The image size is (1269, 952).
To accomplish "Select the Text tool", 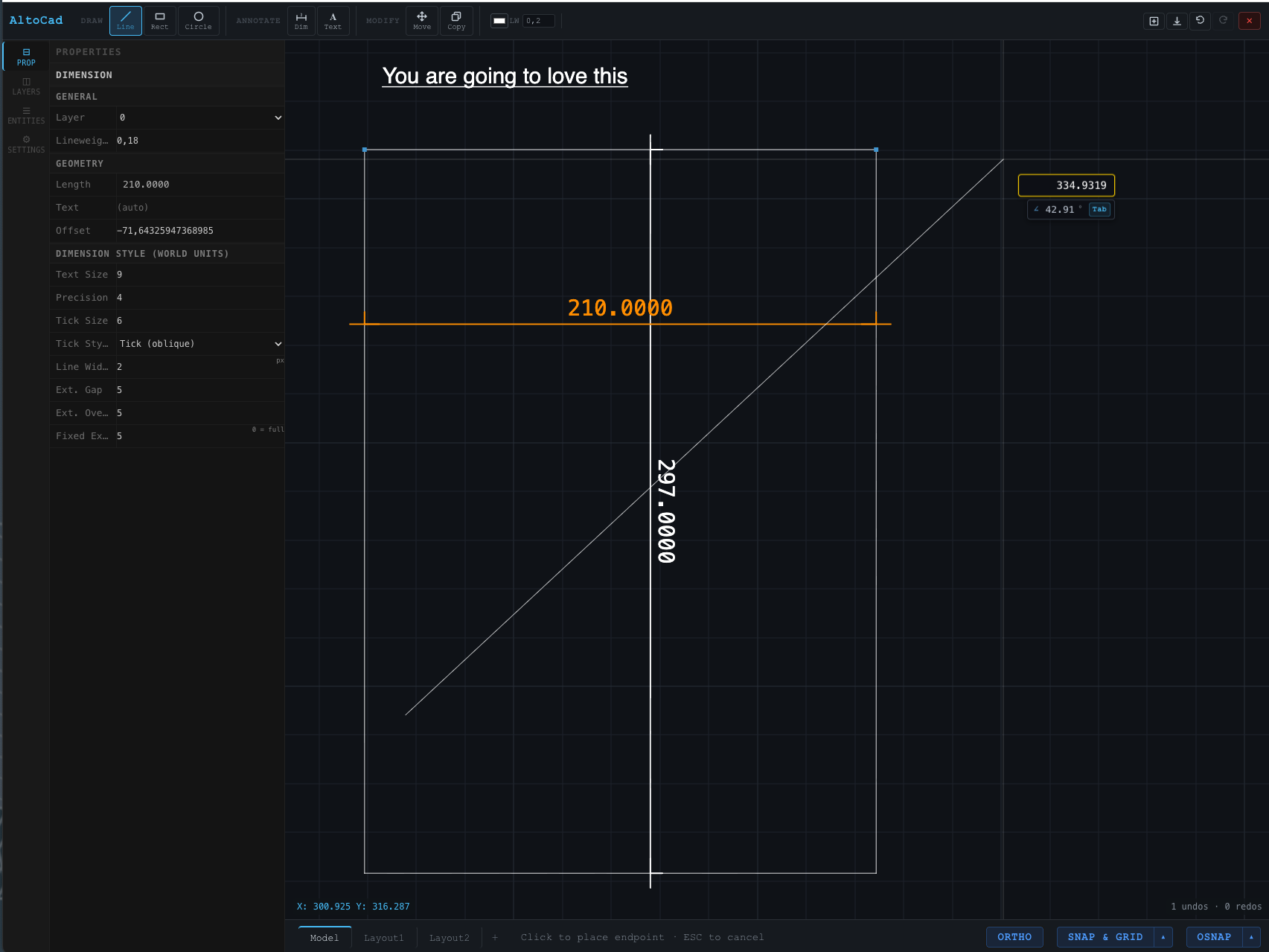I will [x=333, y=20].
